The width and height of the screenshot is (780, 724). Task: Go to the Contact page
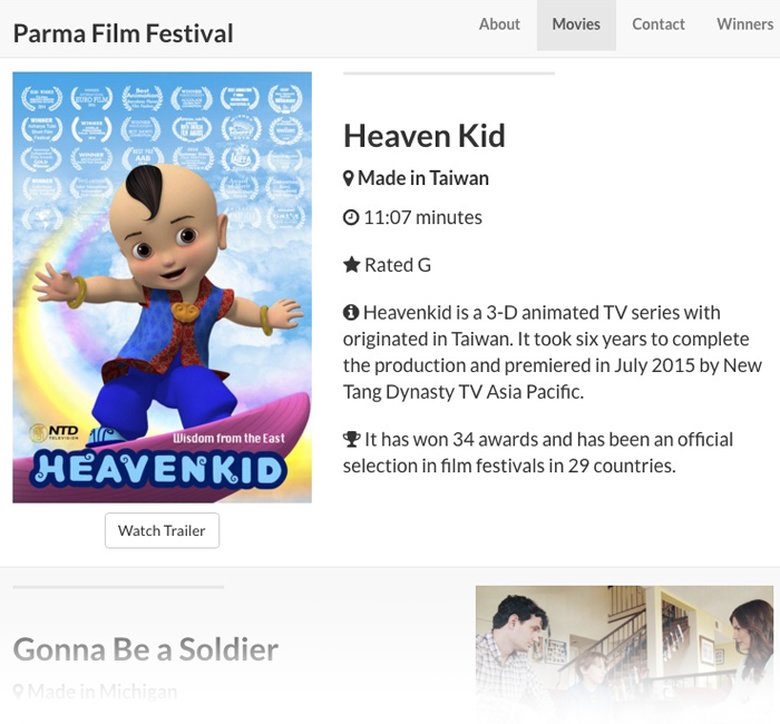pos(658,24)
